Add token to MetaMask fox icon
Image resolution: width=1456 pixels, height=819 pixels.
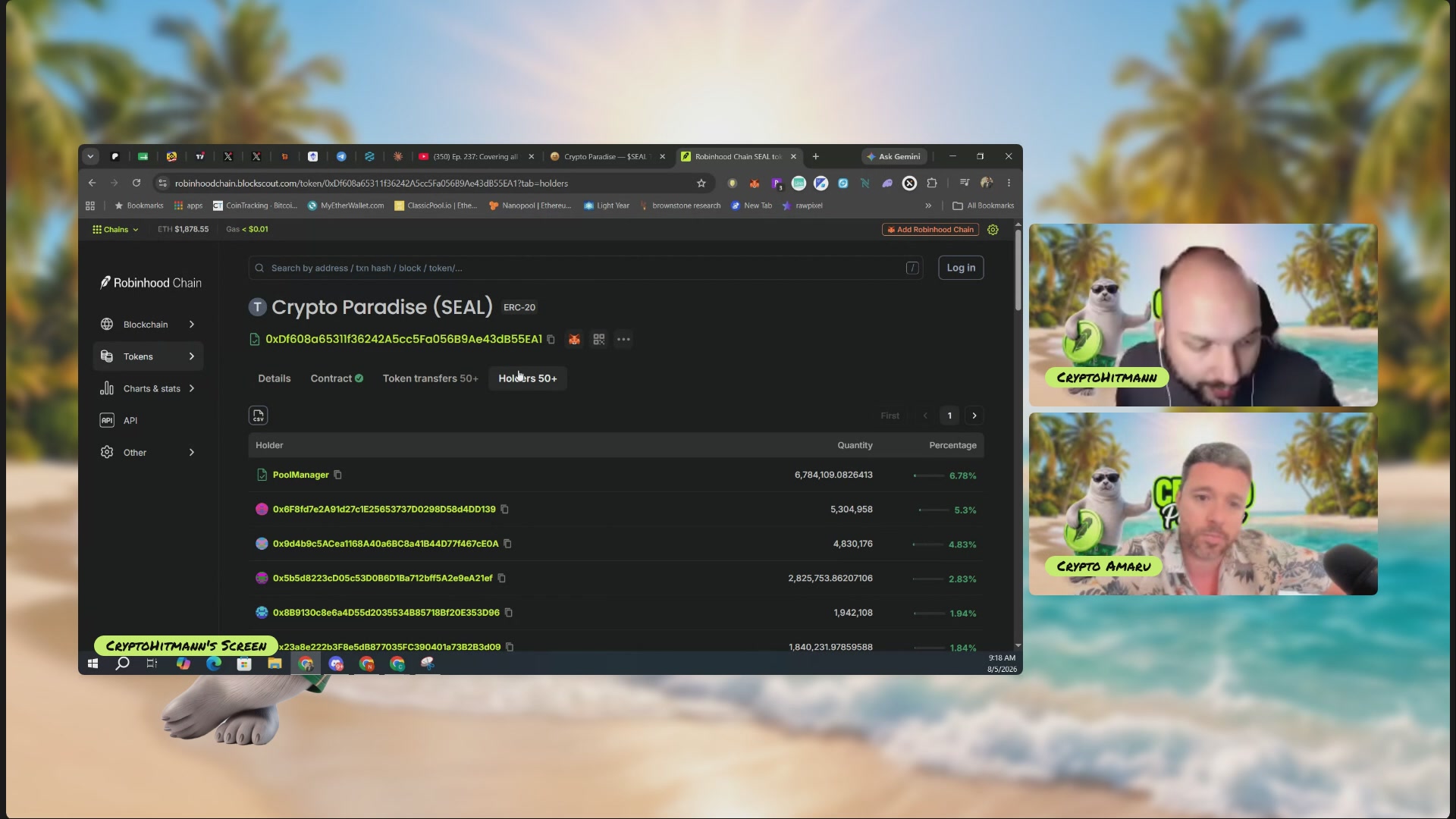click(x=574, y=340)
